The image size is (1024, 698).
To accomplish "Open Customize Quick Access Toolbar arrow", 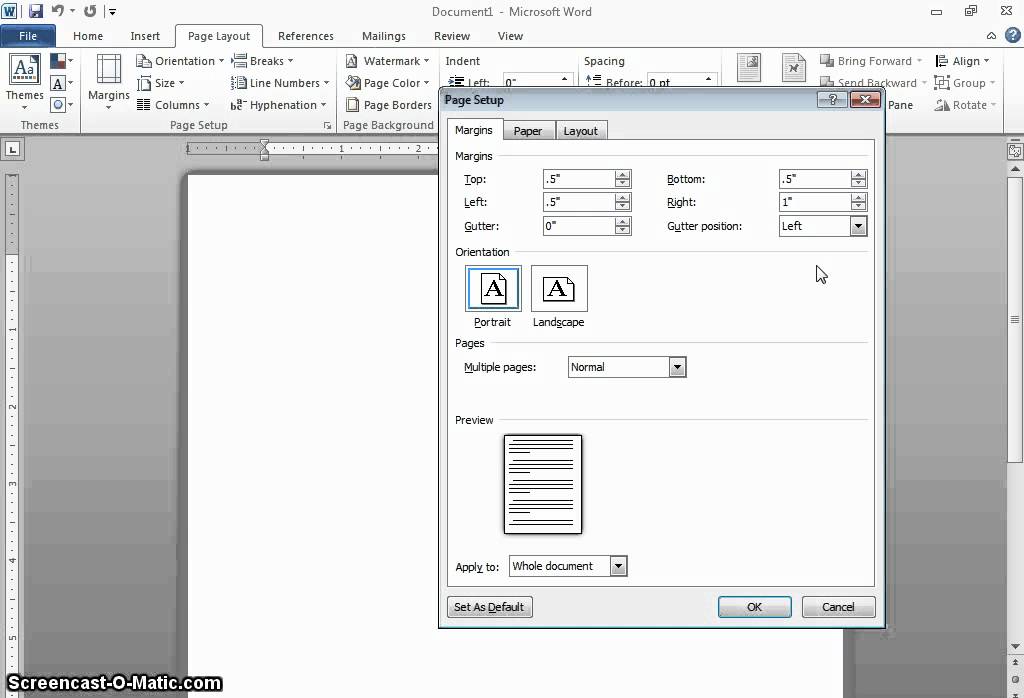I will click(x=112, y=12).
